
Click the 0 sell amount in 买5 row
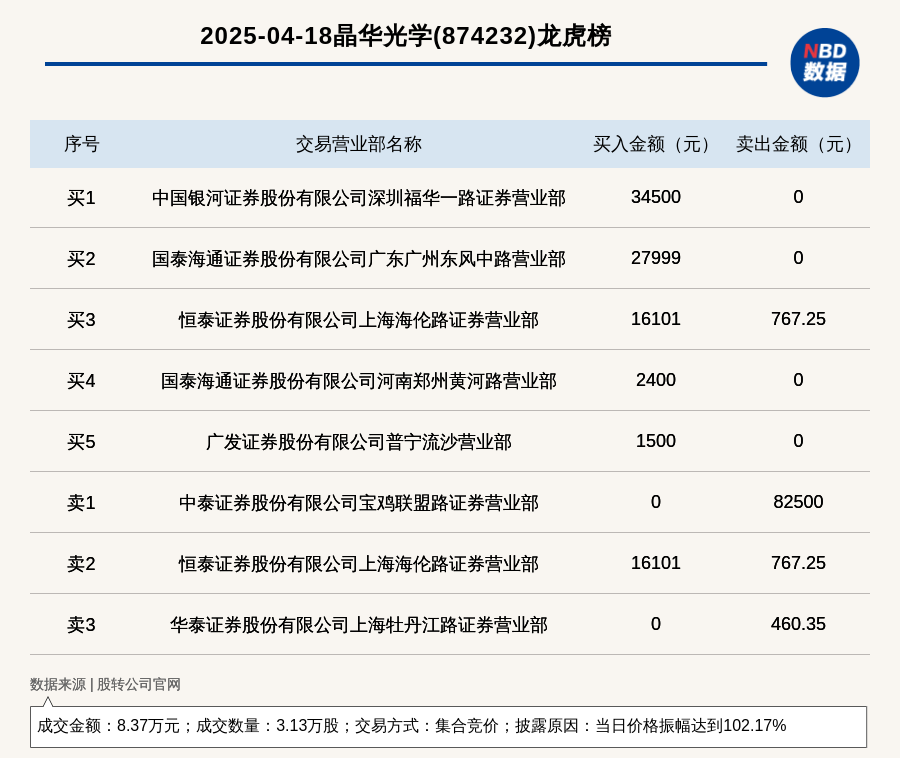click(x=798, y=441)
